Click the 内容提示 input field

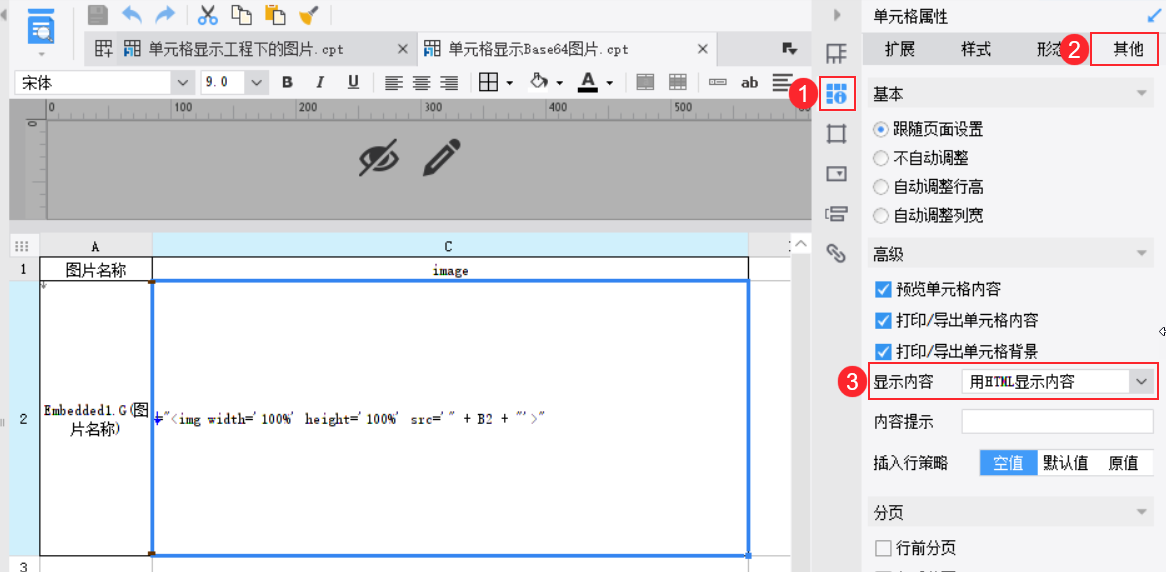coord(1057,422)
